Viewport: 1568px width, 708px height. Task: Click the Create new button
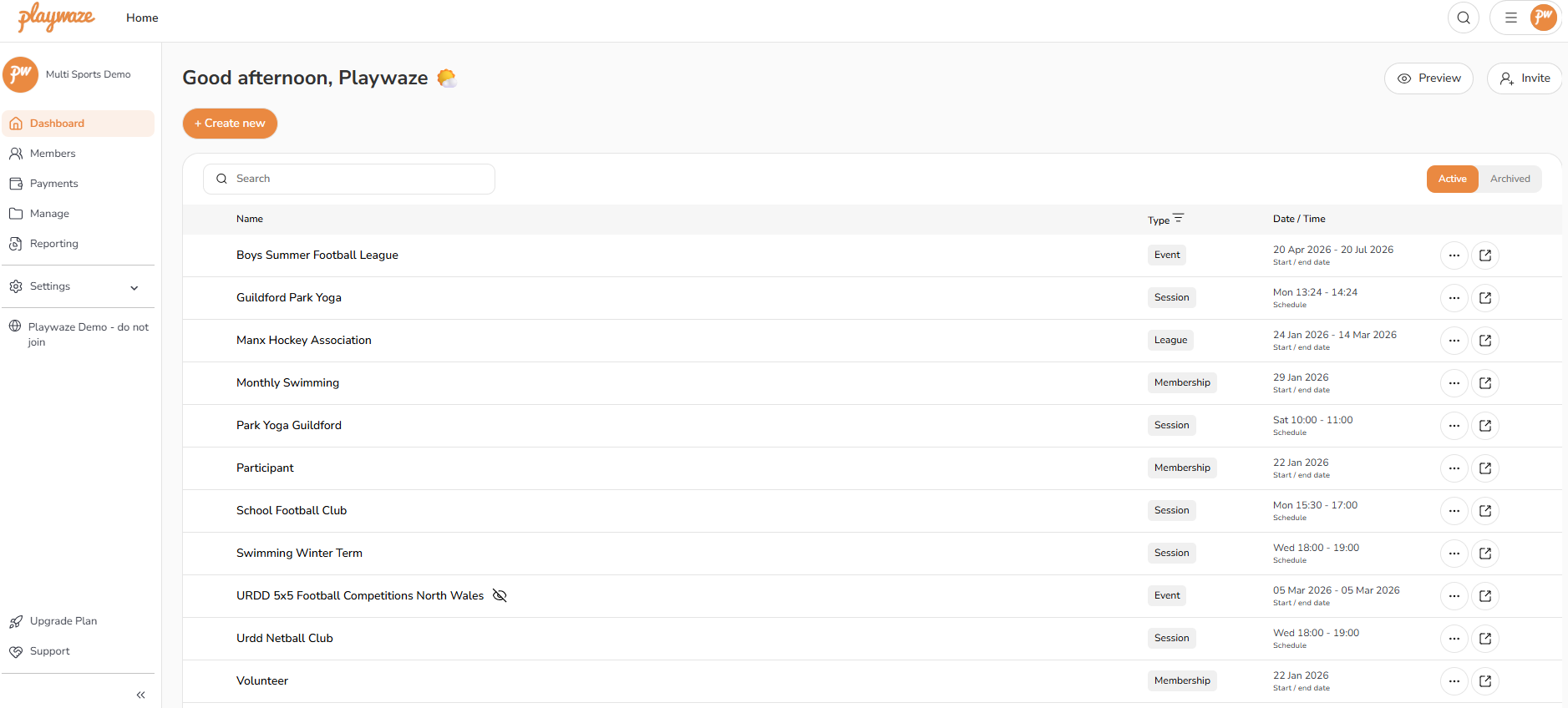pos(230,124)
